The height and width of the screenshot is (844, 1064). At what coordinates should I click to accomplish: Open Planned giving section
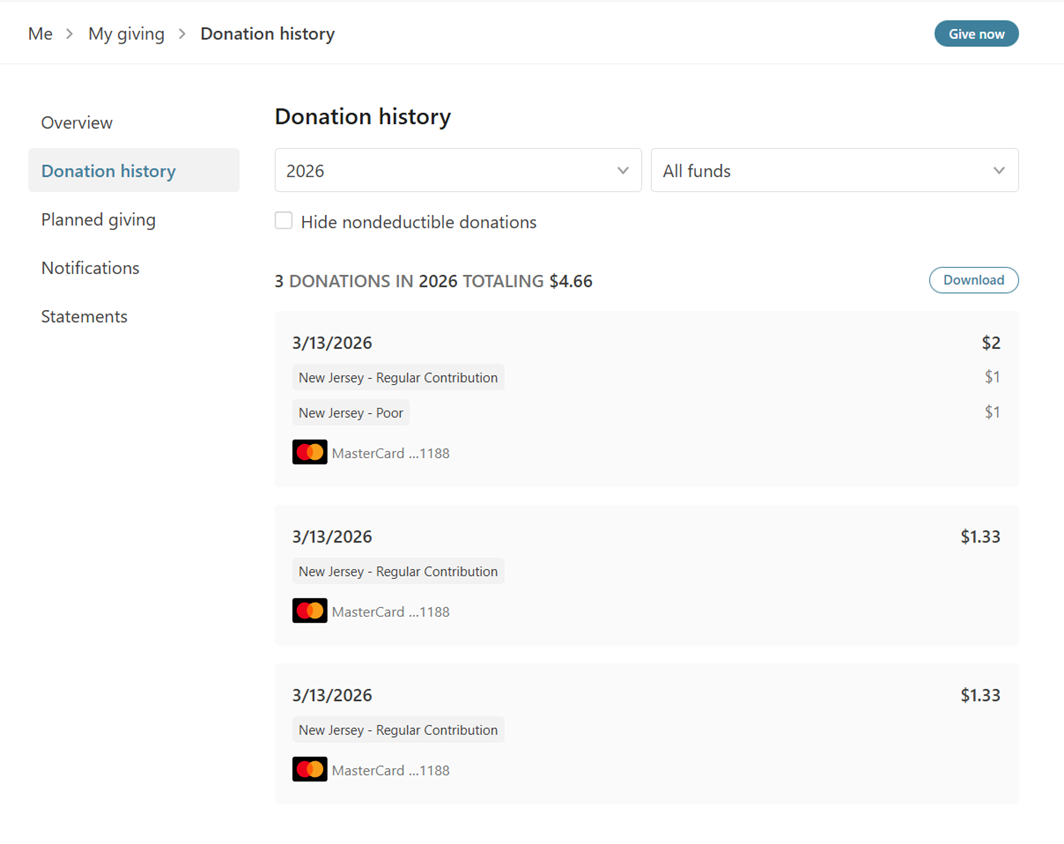(x=98, y=220)
